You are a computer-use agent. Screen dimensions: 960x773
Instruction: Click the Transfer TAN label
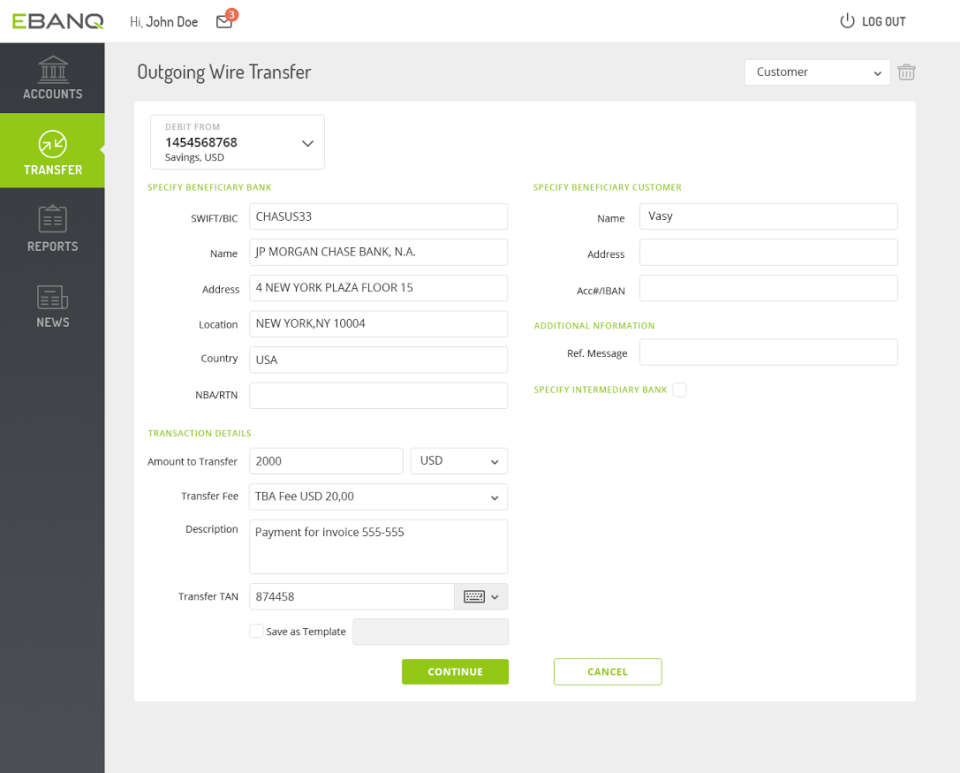(208, 597)
